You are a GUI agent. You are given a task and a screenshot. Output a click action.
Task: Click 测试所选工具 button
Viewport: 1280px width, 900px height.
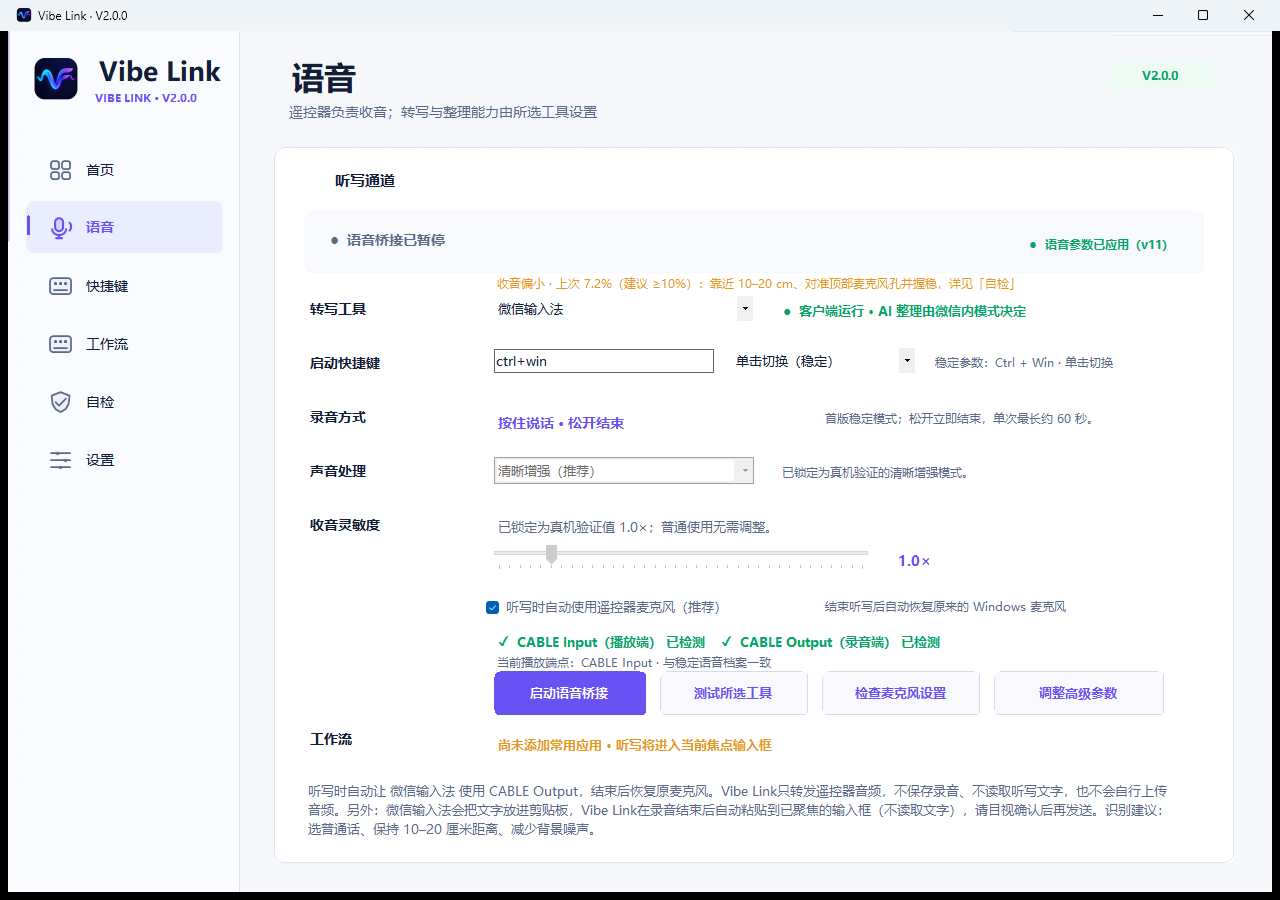733,693
